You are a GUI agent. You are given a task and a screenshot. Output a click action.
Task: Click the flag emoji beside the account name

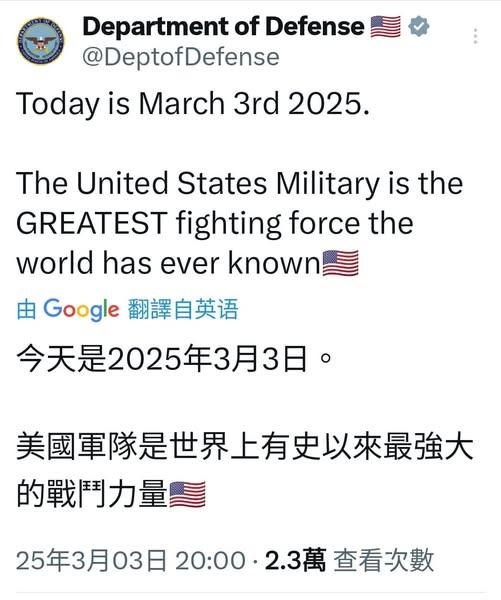point(386,26)
